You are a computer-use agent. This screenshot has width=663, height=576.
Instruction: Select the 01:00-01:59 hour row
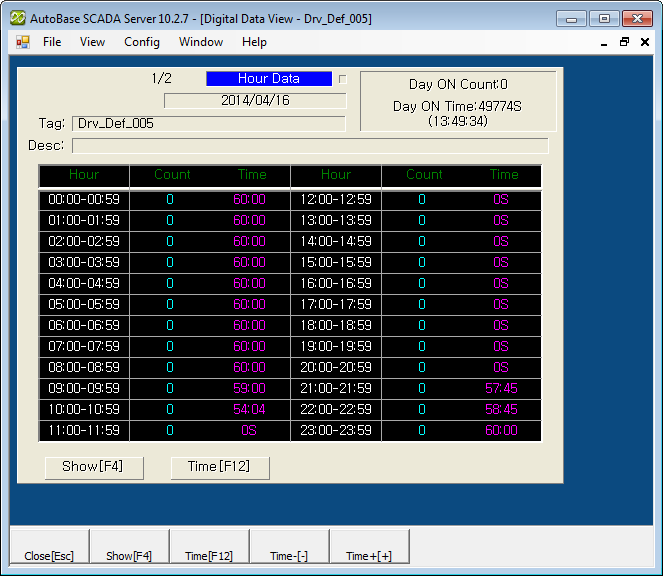coord(164,220)
